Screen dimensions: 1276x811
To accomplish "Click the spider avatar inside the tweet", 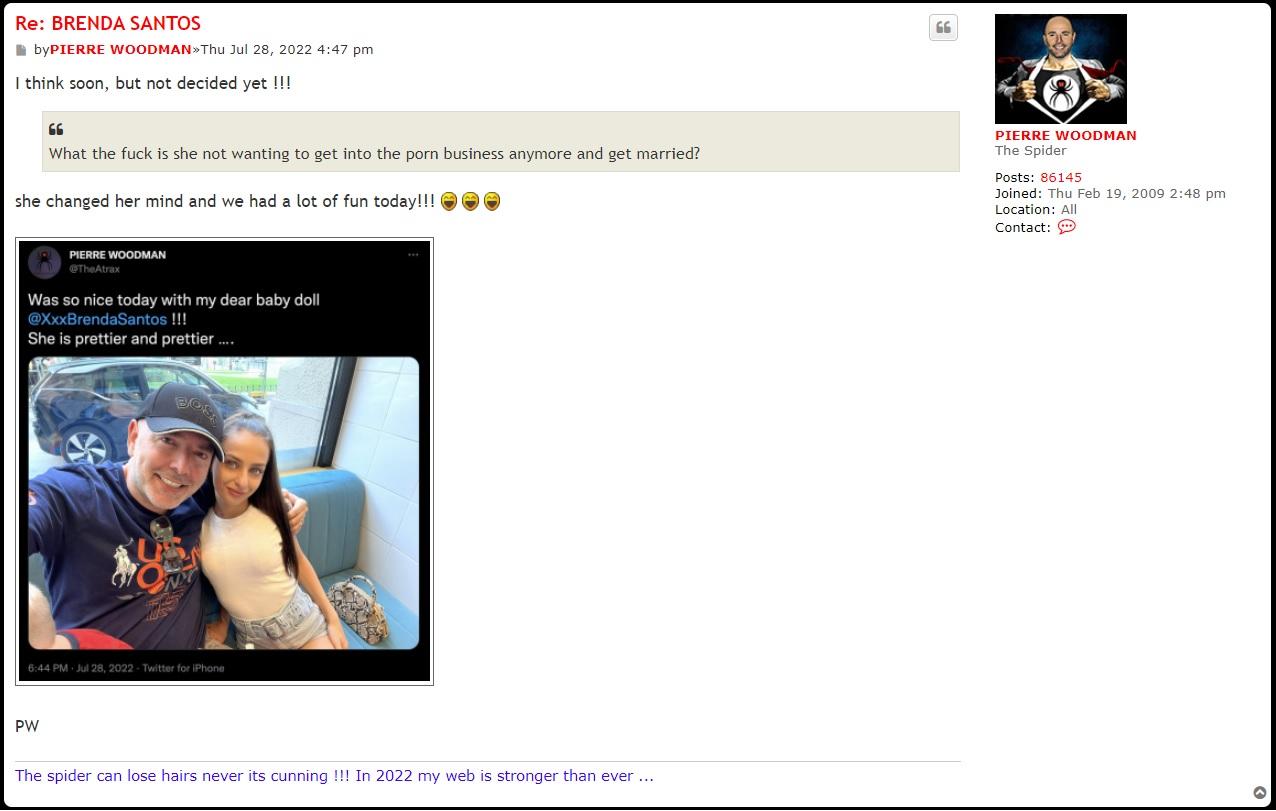I will [x=45, y=262].
